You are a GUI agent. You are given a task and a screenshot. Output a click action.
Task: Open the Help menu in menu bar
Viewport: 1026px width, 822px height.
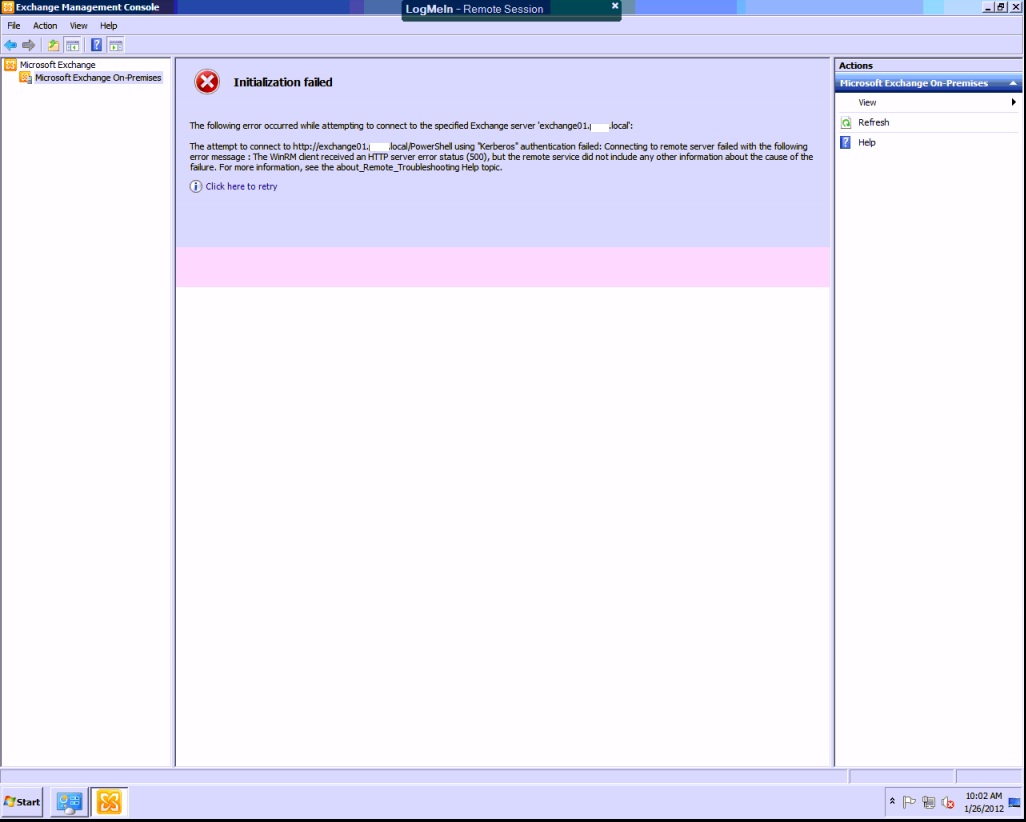[108, 26]
